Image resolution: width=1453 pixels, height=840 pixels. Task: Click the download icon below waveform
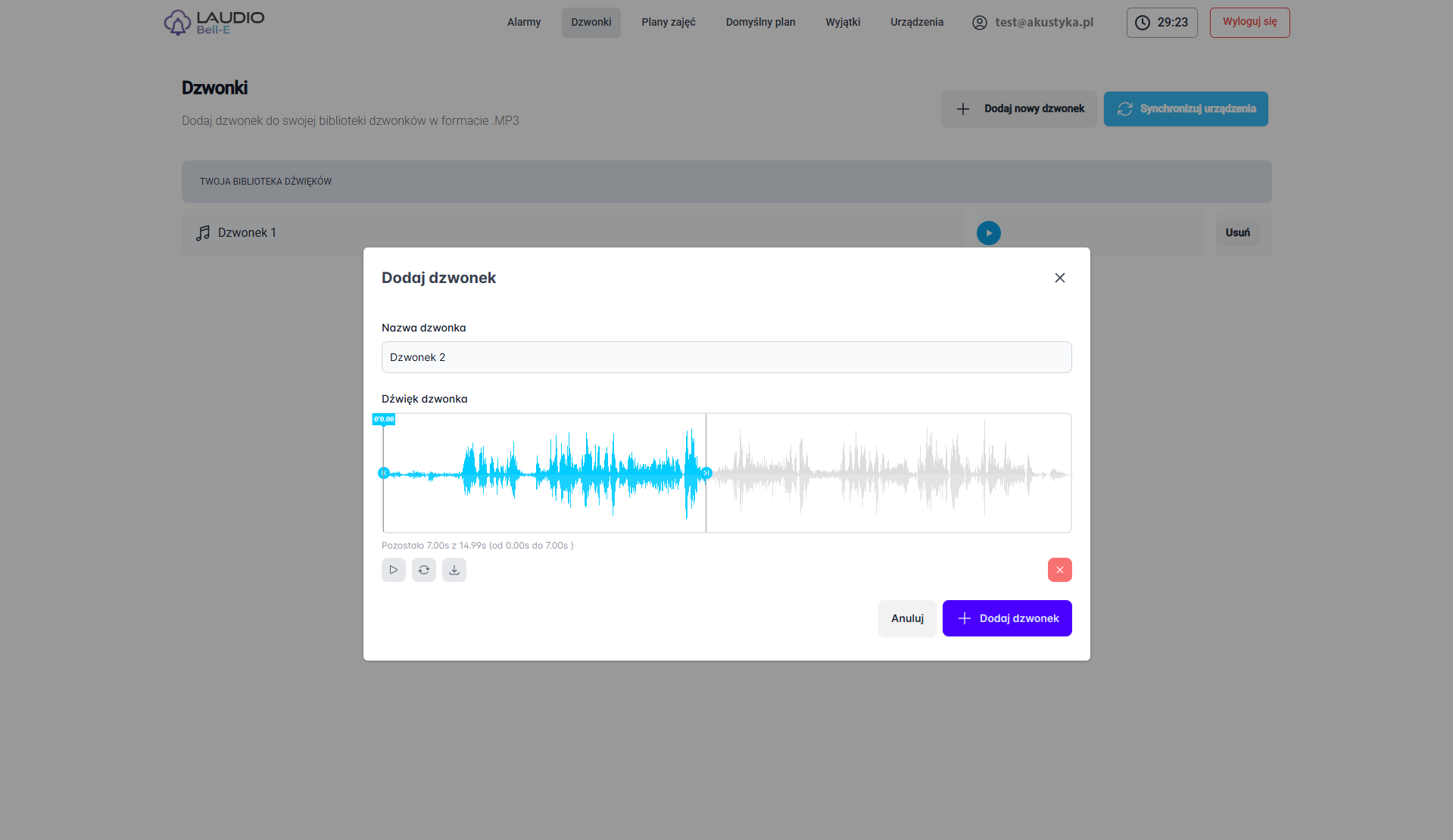coord(454,570)
